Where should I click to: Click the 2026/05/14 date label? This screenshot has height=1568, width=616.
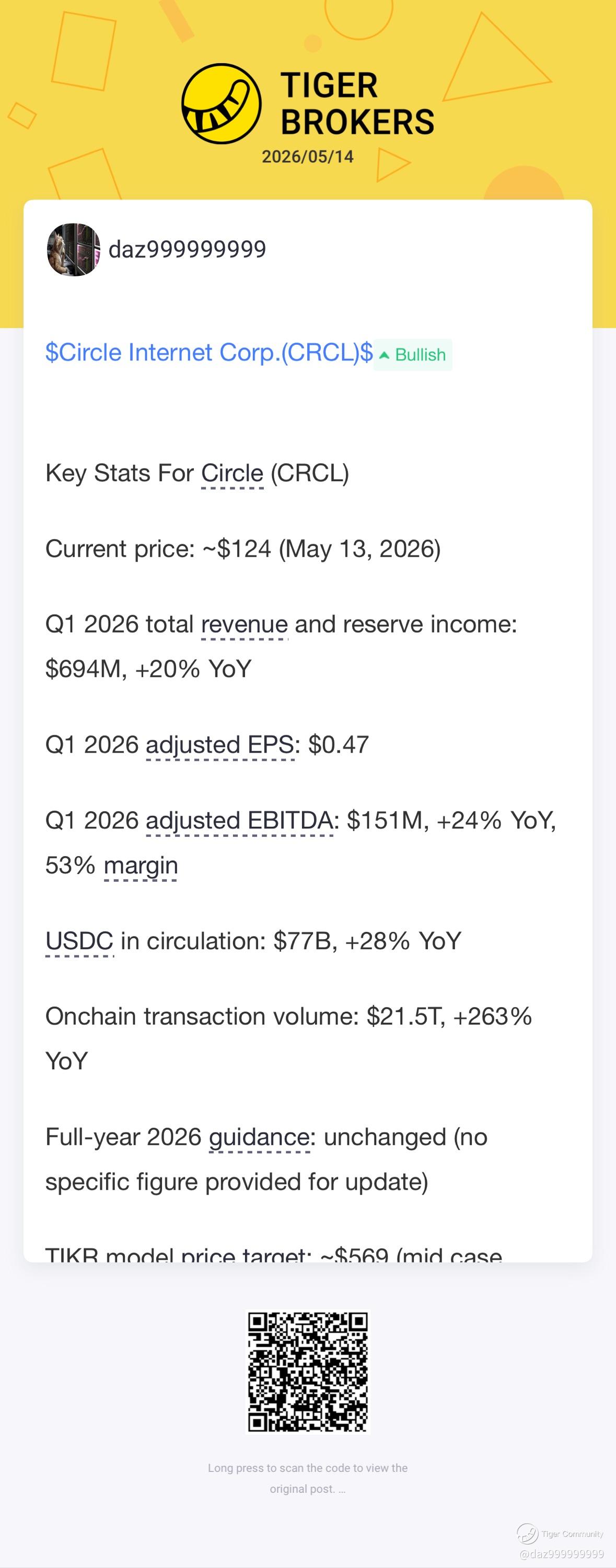(x=308, y=157)
